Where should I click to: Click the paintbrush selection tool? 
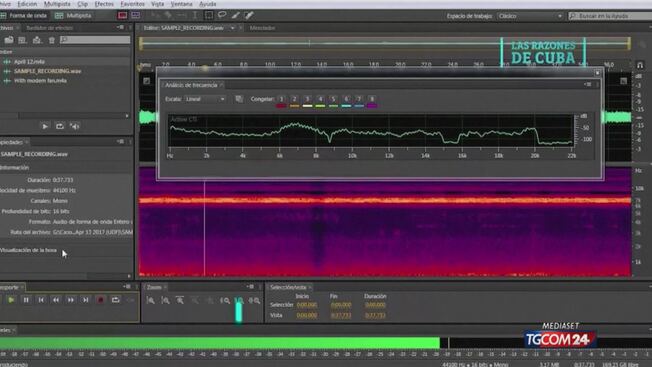click(235, 15)
